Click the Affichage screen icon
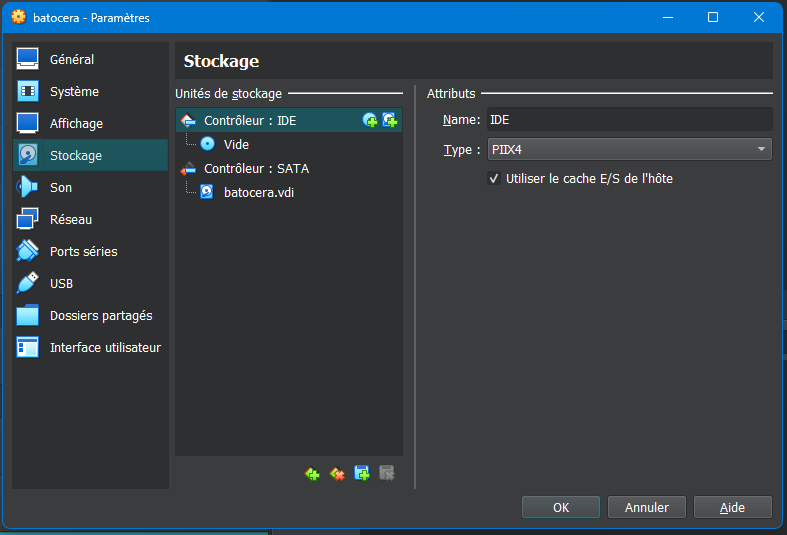This screenshot has width=787, height=535. pyautogui.click(x=28, y=123)
